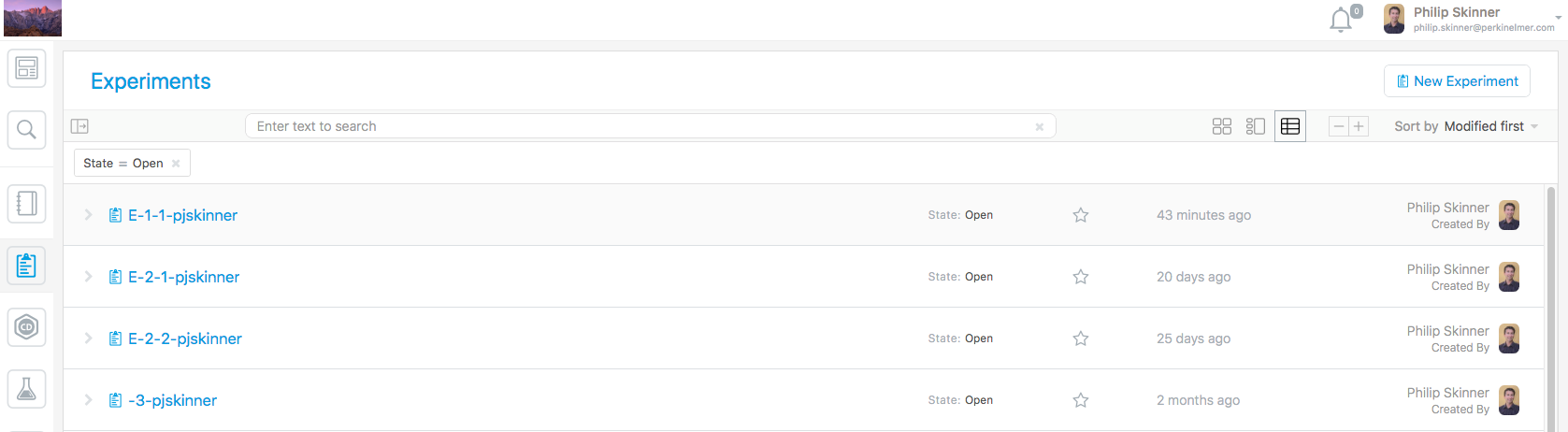Click the search magnifier sidebar icon
This screenshot has height=432, width=1568.
26,130
